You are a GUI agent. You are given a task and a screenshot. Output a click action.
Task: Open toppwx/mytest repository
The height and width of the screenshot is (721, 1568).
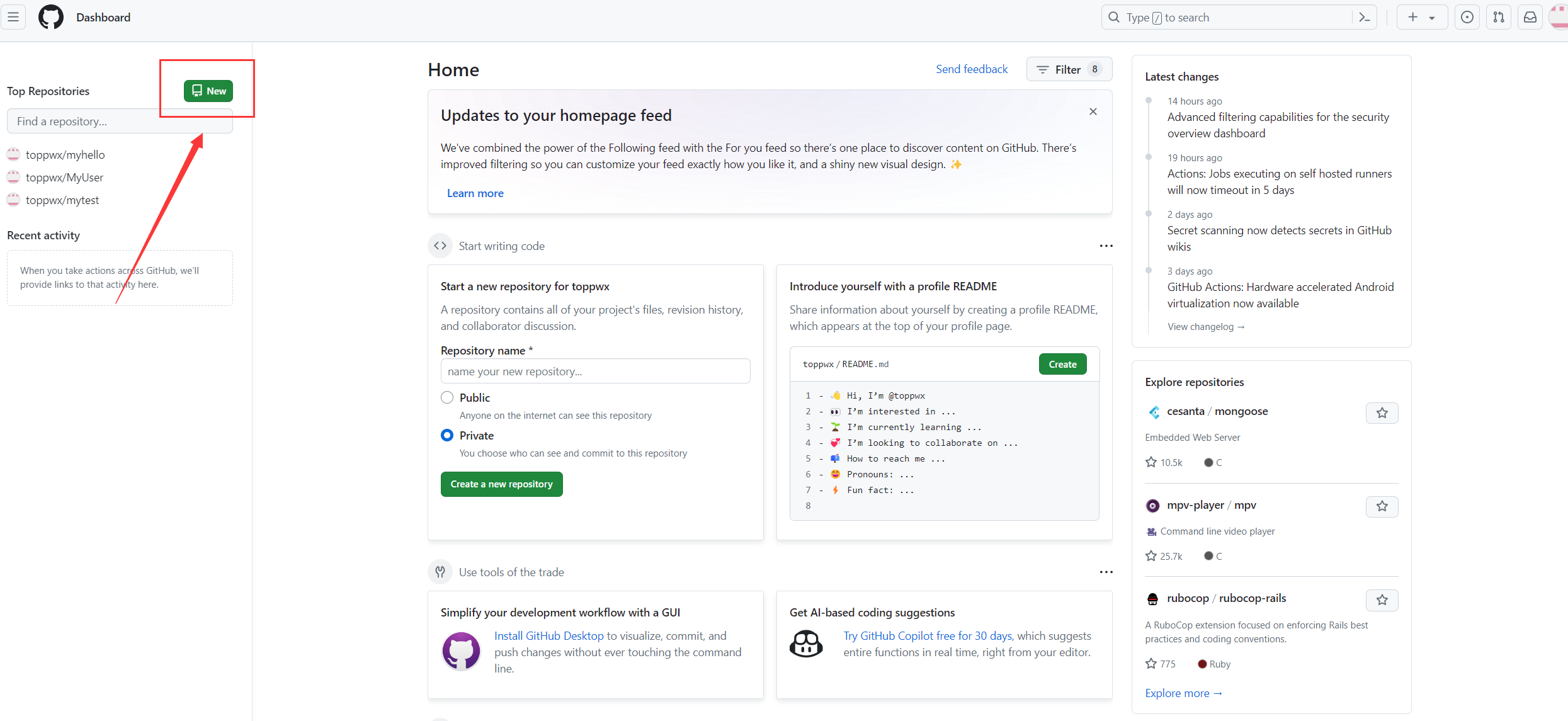pyautogui.click(x=62, y=200)
